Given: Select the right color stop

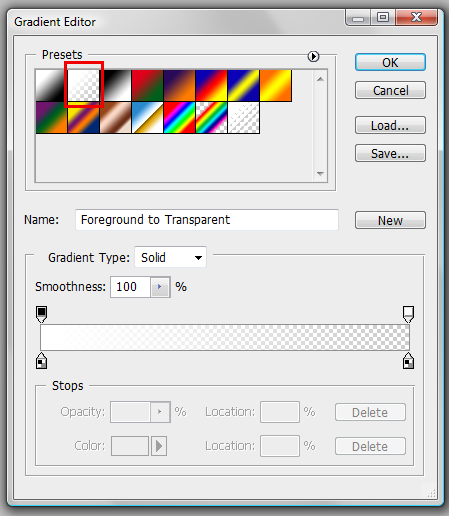Looking at the screenshot, I should [x=408, y=361].
